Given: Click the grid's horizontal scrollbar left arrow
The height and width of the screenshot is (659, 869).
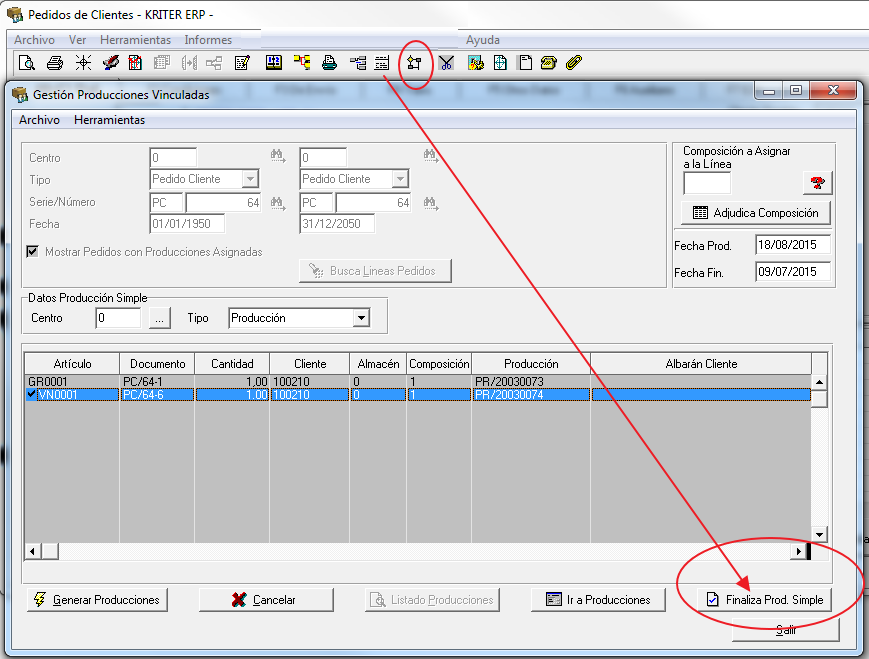Looking at the screenshot, I should point(32,551).
